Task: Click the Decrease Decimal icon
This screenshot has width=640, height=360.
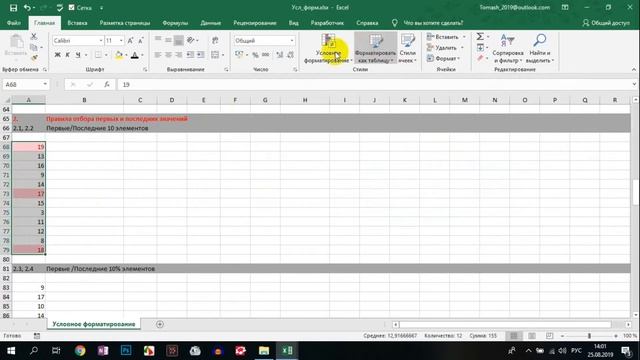Action: tap(290, 55)
